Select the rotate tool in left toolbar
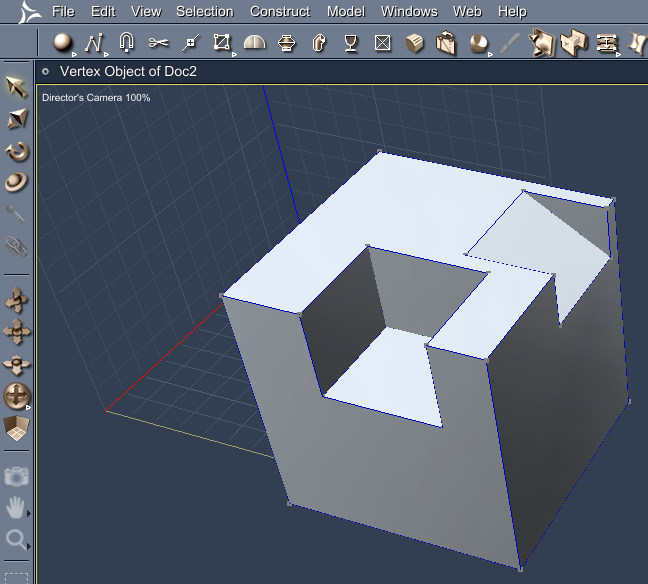The width and height of the screenshot is (648, 584). click(x=17, y=152)
